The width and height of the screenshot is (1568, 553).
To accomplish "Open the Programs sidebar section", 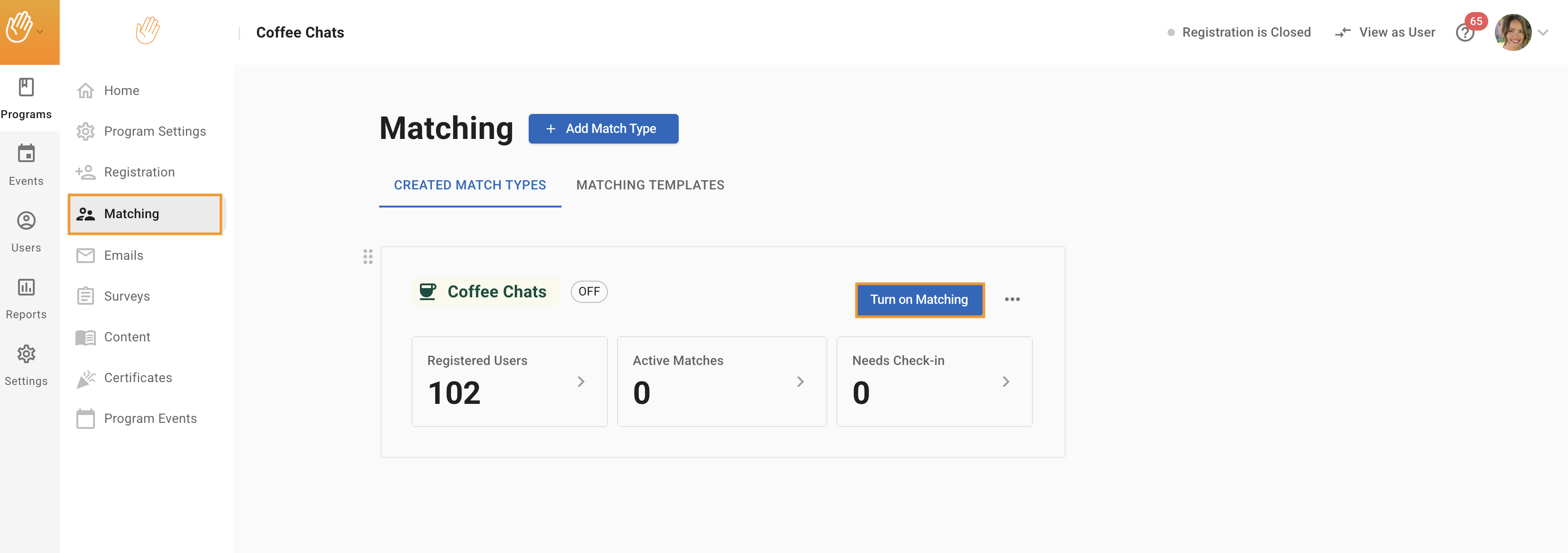I will (26, 98).
